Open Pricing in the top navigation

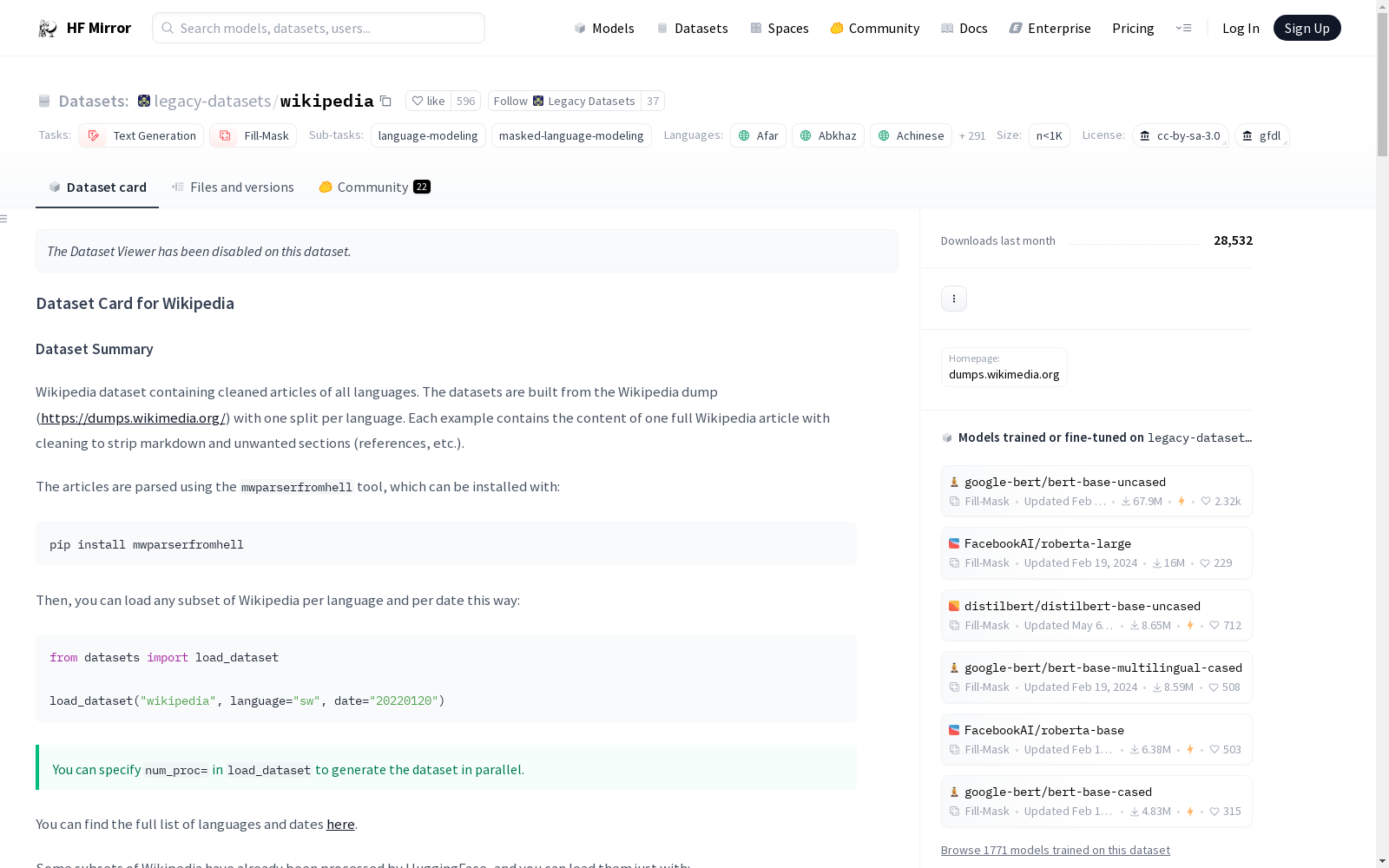(x=1133, y=29)
